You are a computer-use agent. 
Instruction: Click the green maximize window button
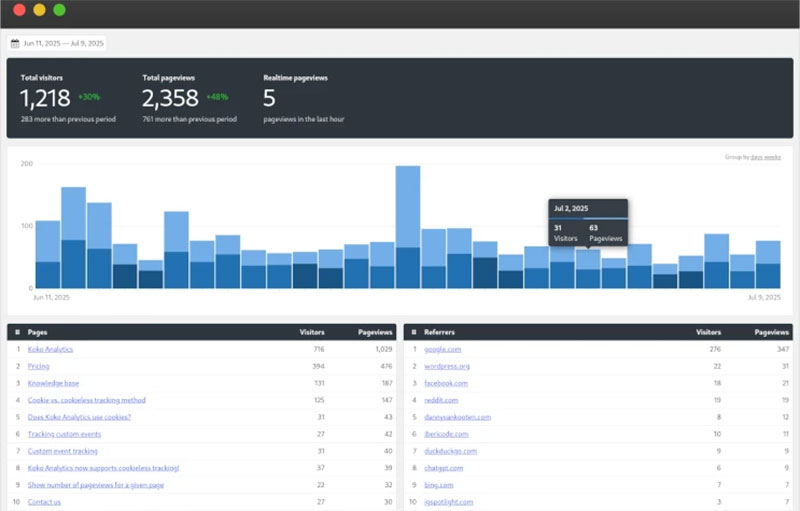pyautogui.click(x=59, y=10)
